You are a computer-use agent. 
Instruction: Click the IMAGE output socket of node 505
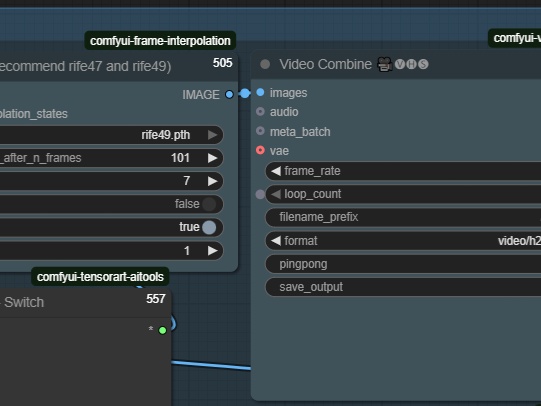pos(229,95)
